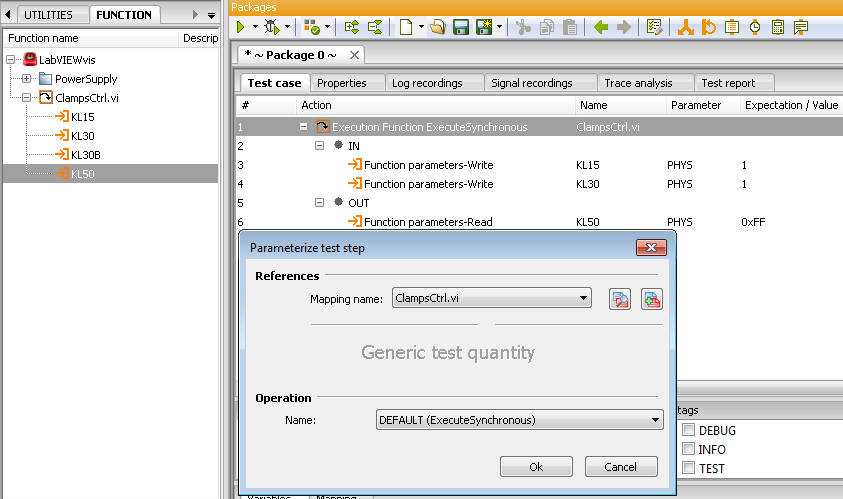This screenshot has height=499, width=843.
Task: Select KL30B in the function tree
Action: click(86, 155)
